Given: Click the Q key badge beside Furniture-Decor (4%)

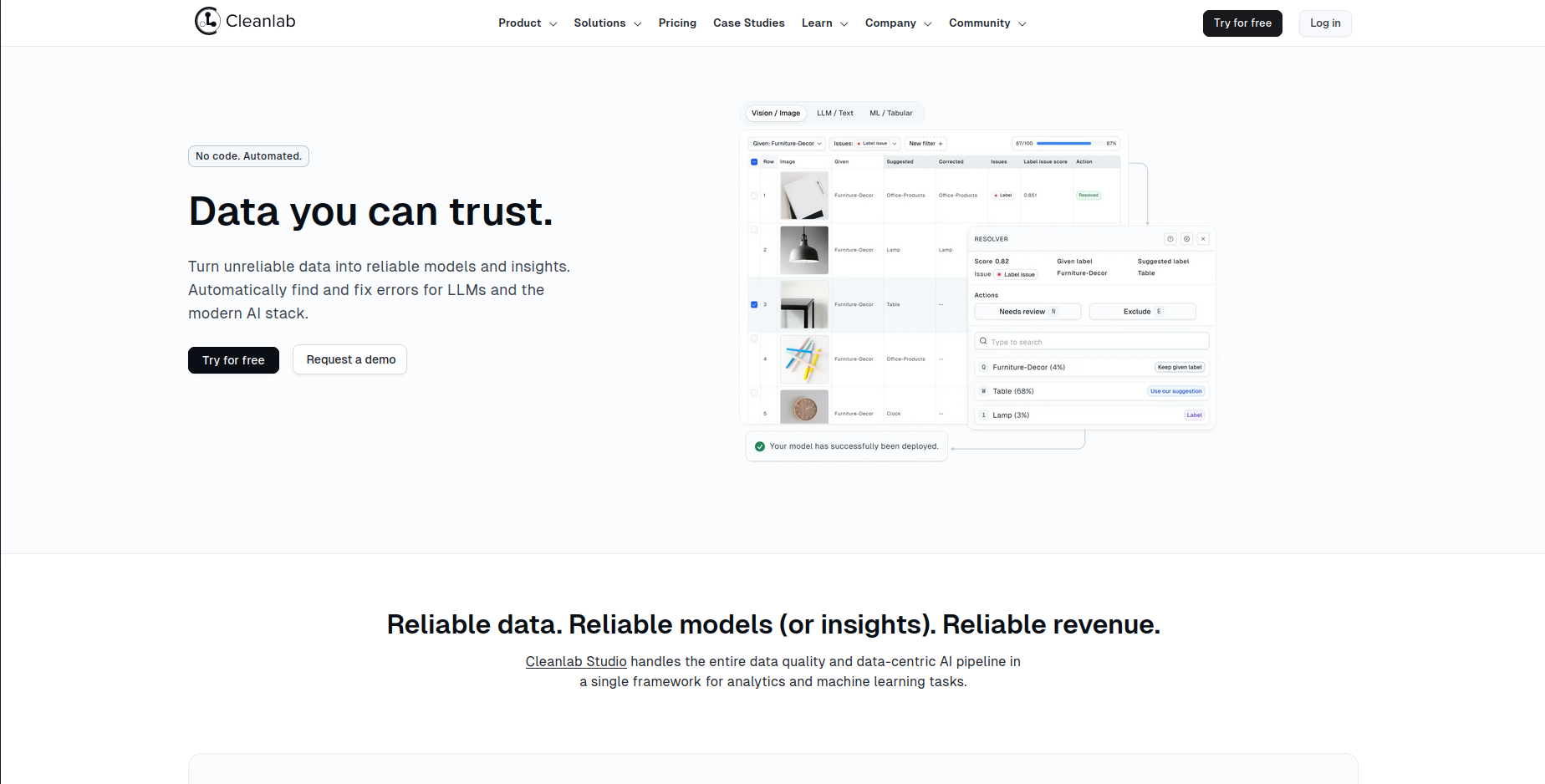Looking at the screenshot, I should [984, 367].
